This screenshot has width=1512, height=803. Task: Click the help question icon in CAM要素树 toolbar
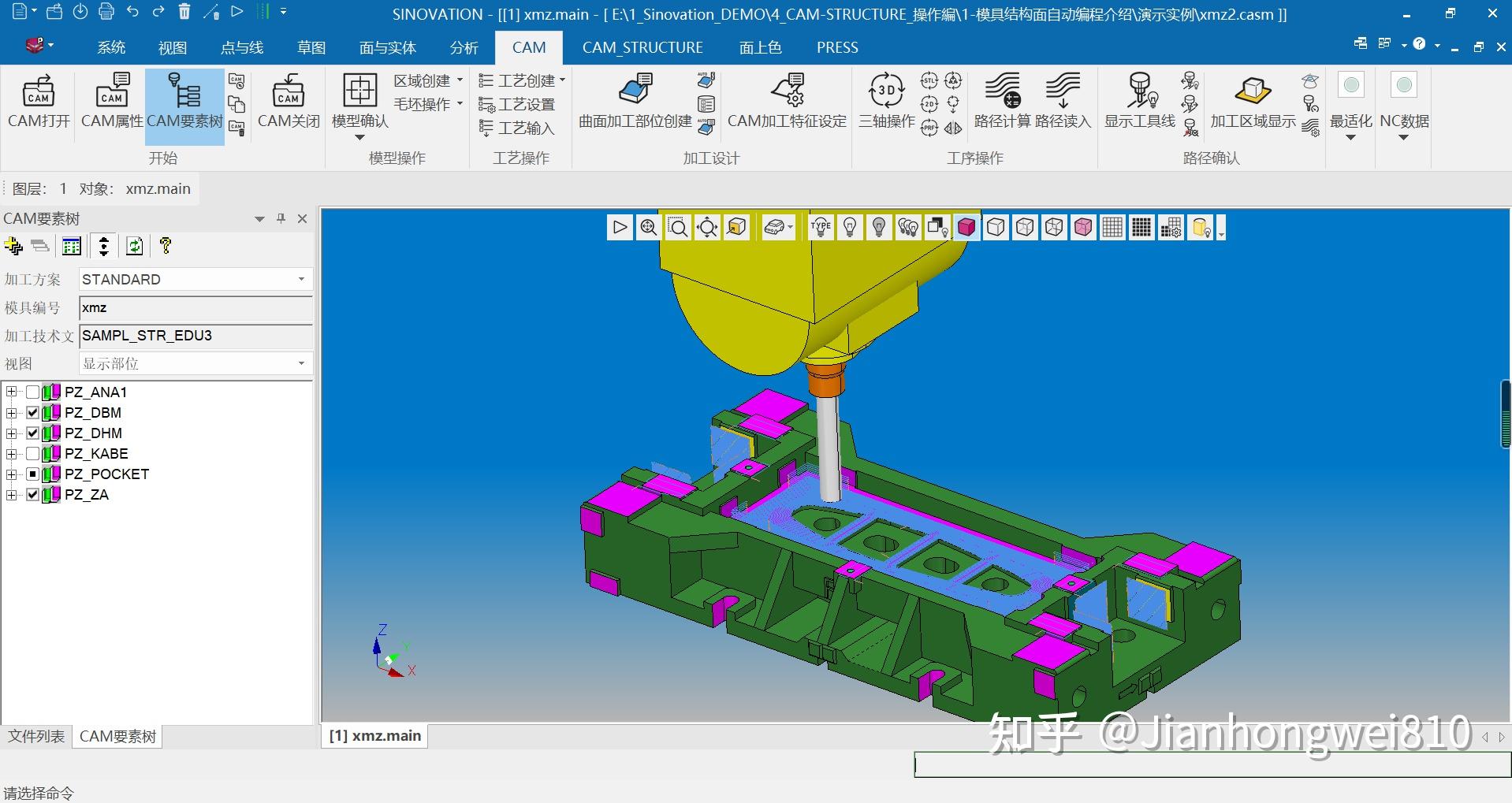166,247
